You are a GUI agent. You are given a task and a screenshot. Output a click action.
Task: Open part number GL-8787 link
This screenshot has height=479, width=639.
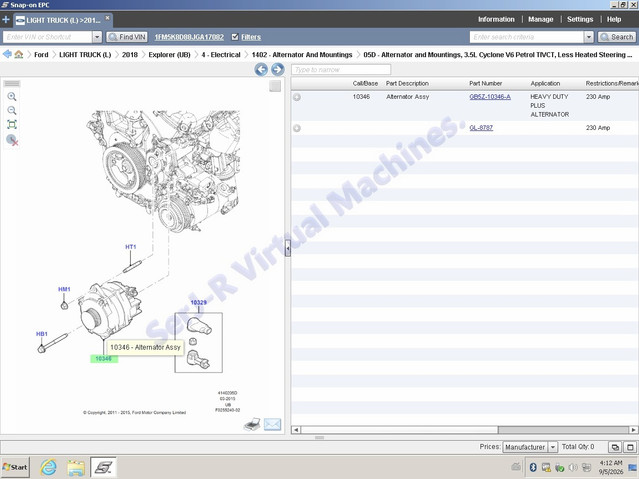[x=481, y=128]
